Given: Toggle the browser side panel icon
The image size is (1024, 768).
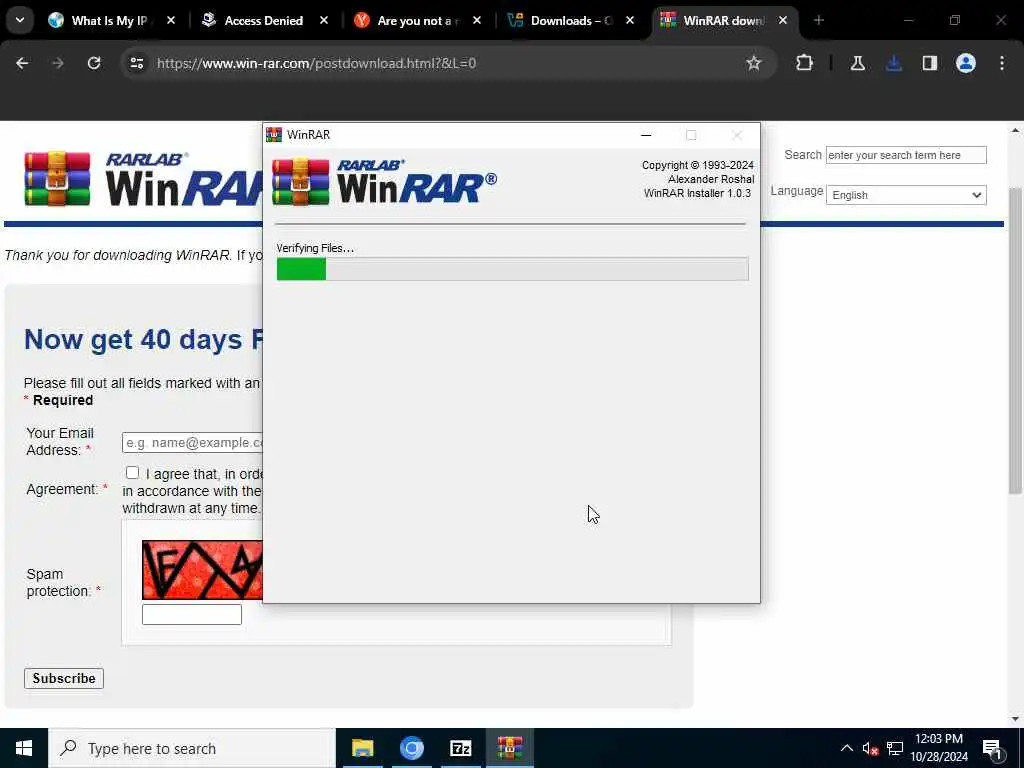Looking at the screenshot, I should click(x=930, y=63).
